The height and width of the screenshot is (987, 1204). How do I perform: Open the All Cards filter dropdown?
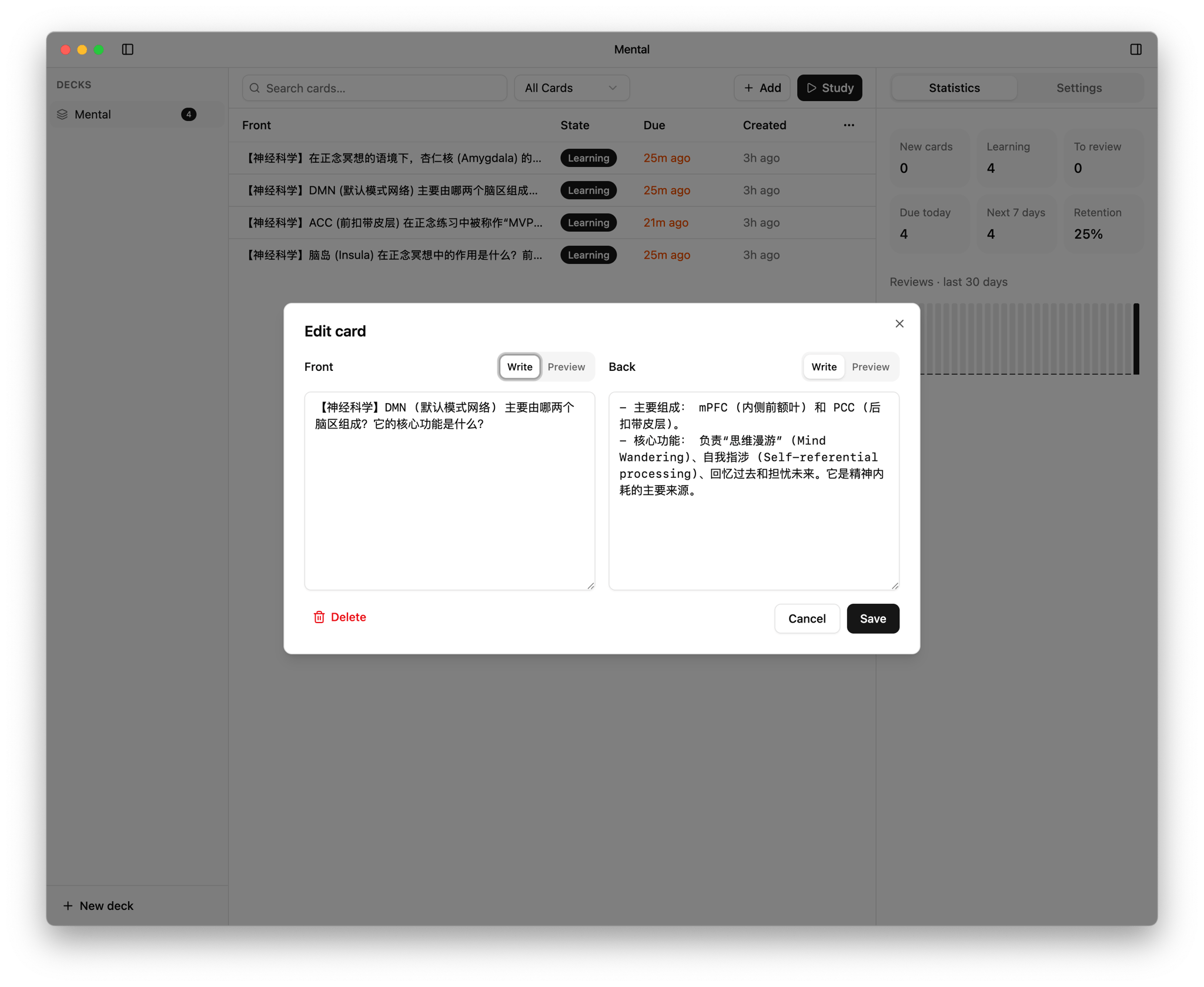click(571, 88)
